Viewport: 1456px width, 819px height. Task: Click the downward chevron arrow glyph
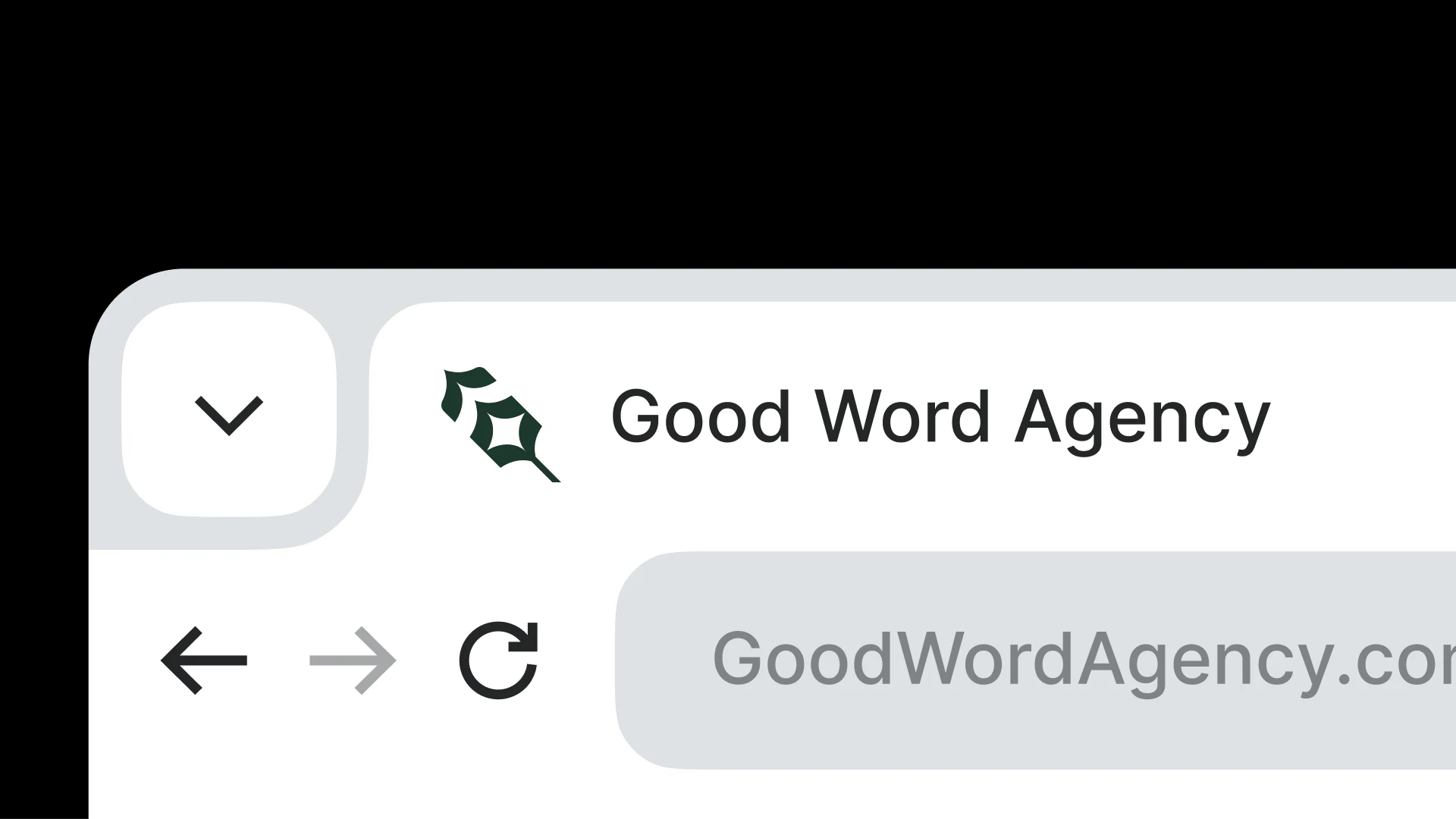click(x=229, y=416)
